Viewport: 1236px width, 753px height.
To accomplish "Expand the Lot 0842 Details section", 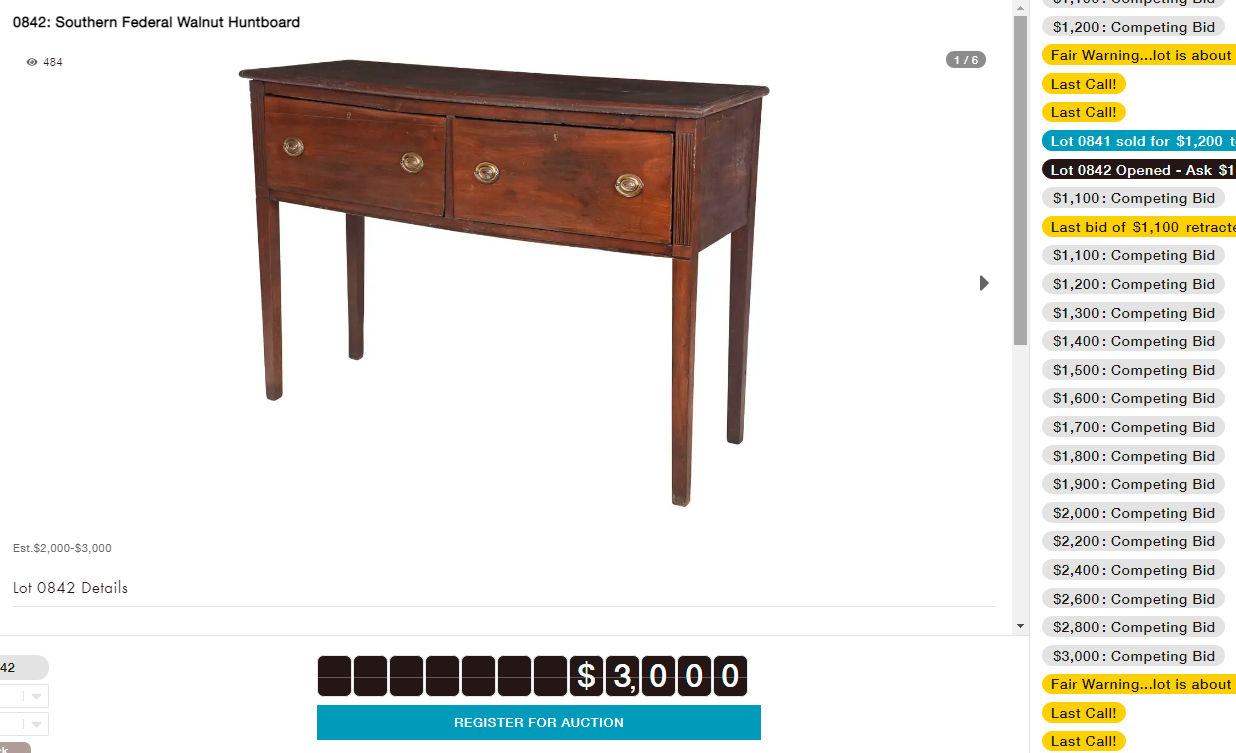I will [x=70, y=588].
